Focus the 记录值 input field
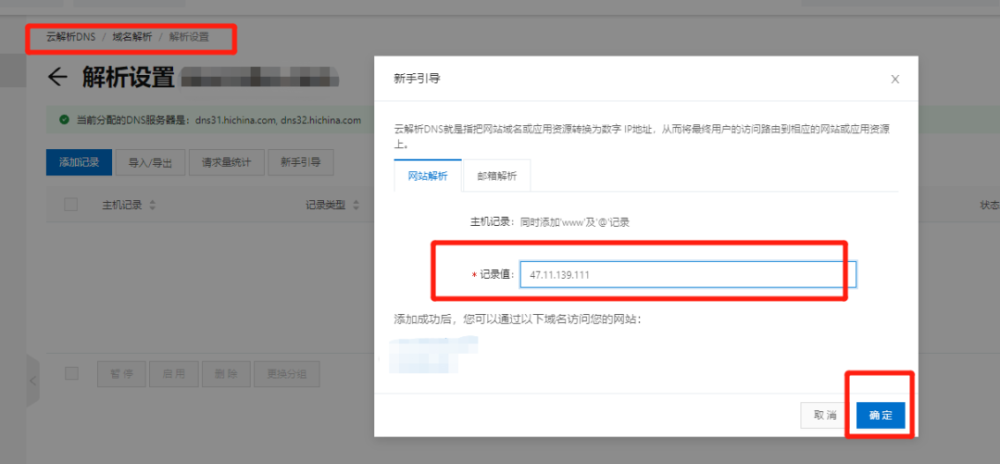 [688, 274]
